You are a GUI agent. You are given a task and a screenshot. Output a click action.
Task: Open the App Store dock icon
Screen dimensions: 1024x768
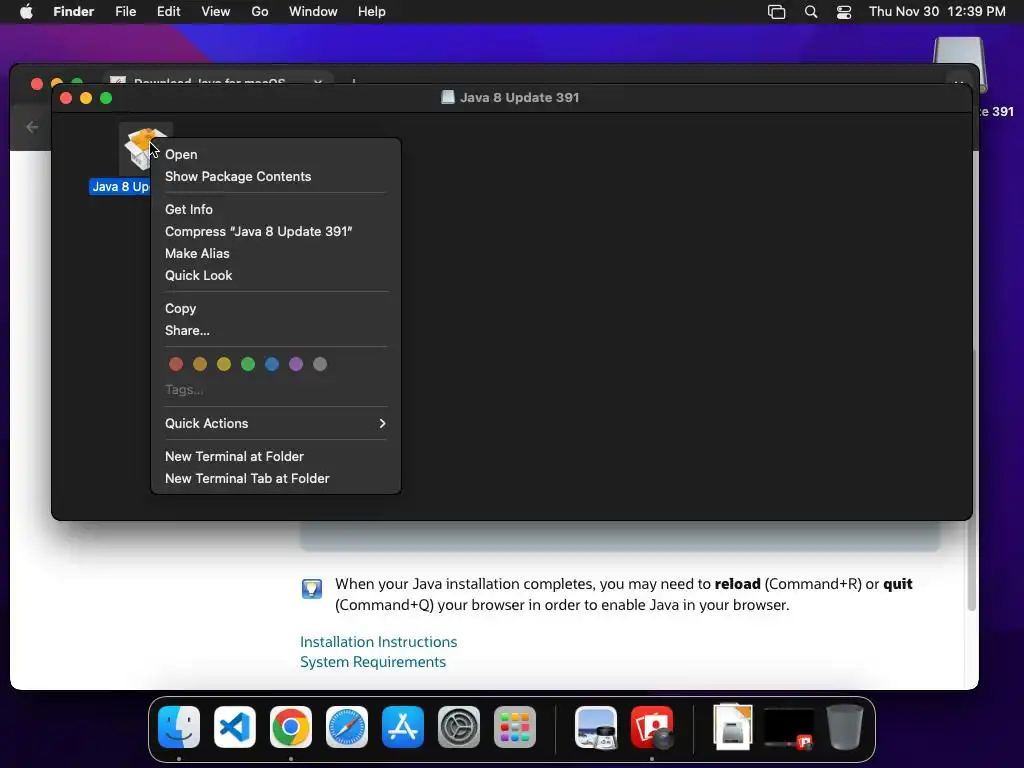coord(403,727)
